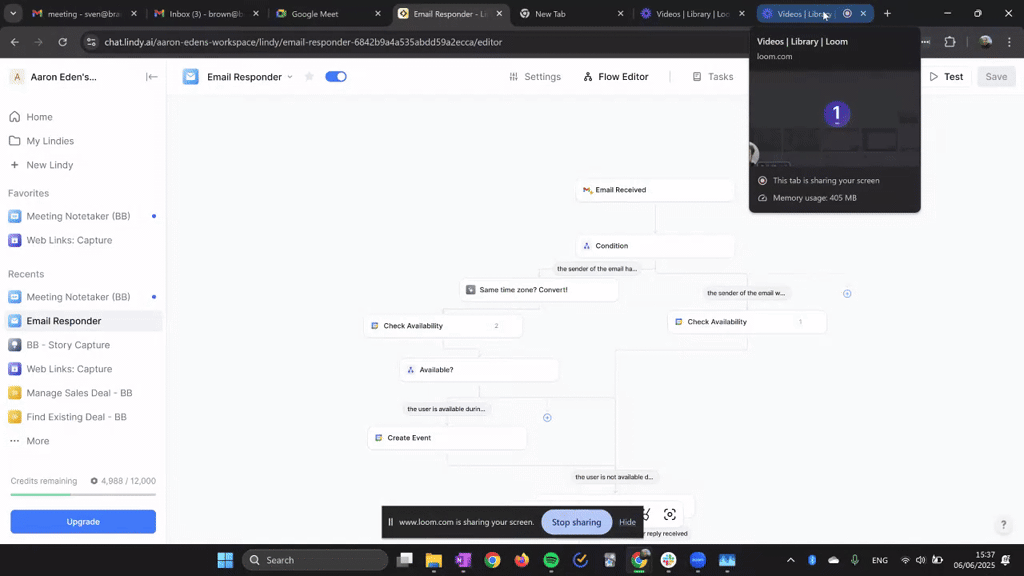
Task: Run the flow with Test button
Action: 946,77
